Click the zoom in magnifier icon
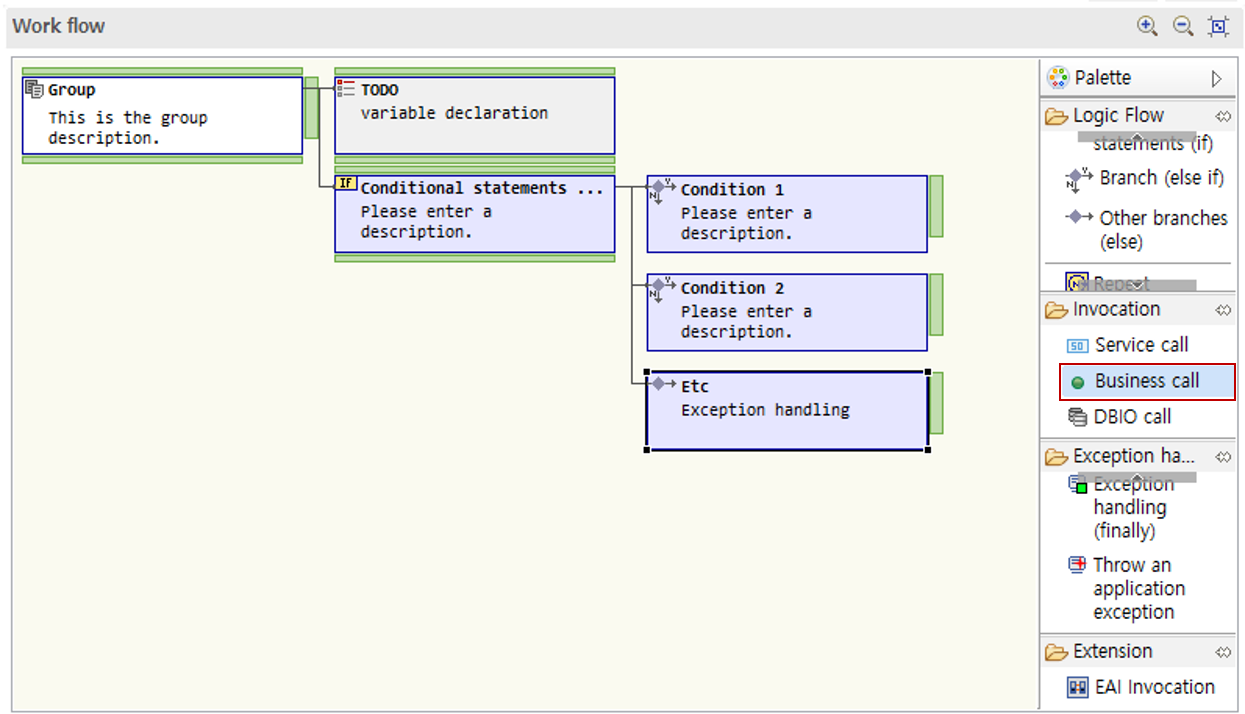This screenshot has height=714, width=1245. point(1147,27)
